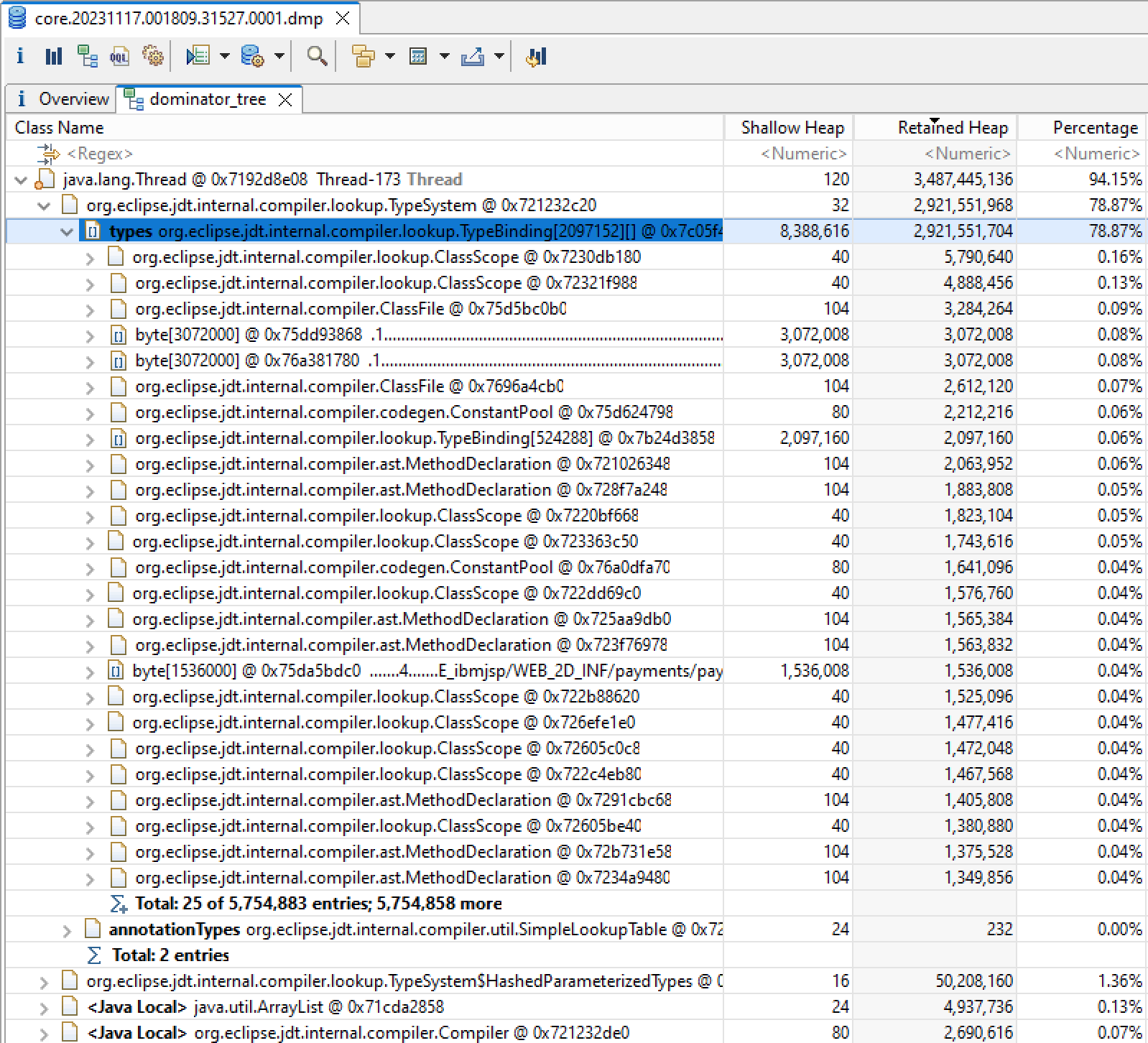Expand ClassFile @ 0x75d5bc0b0 row
The width and height of the screenshot is (1148, 1043).
pos(90,310)
